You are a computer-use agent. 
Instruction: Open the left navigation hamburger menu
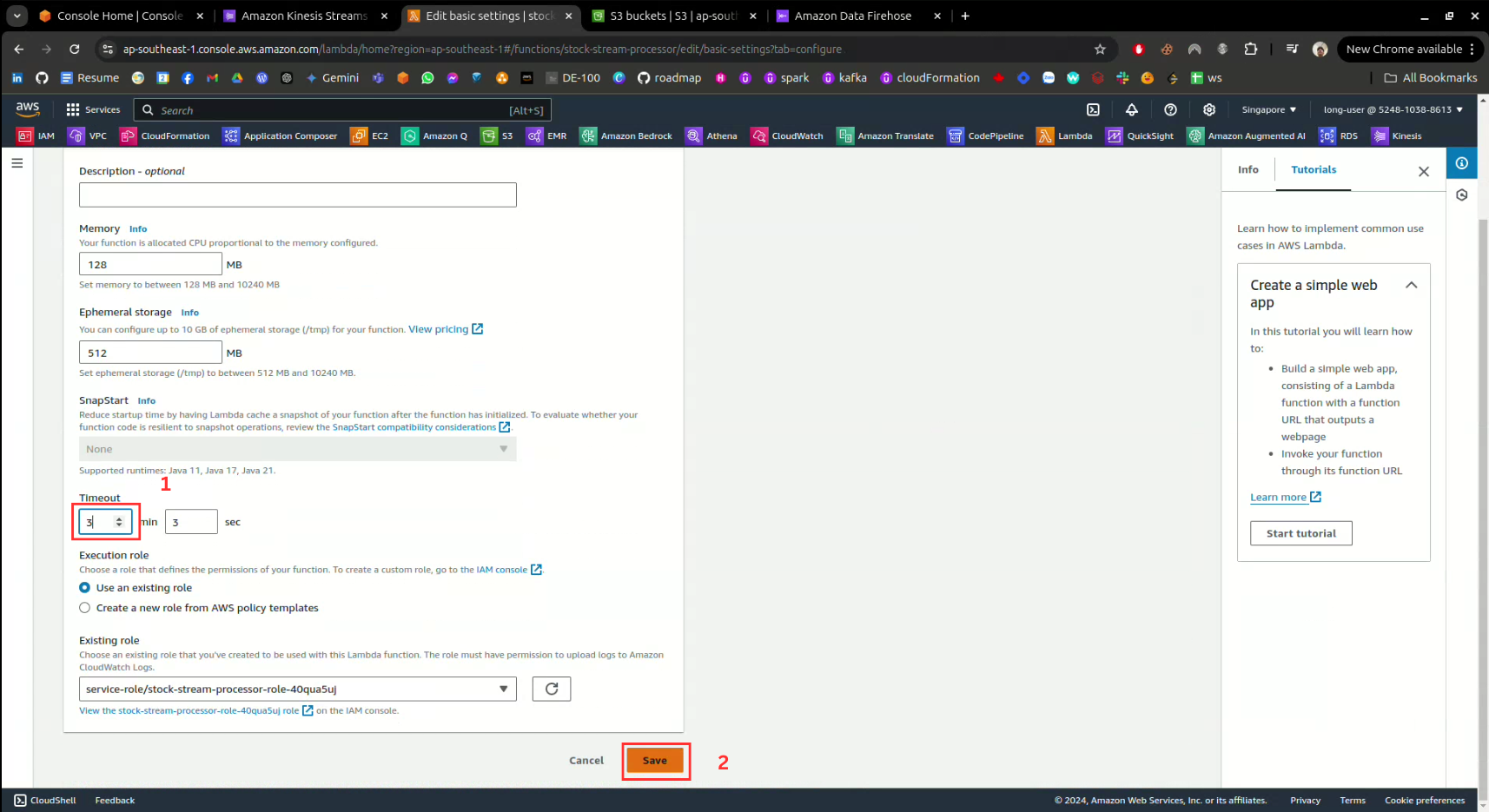pos(17,163)
